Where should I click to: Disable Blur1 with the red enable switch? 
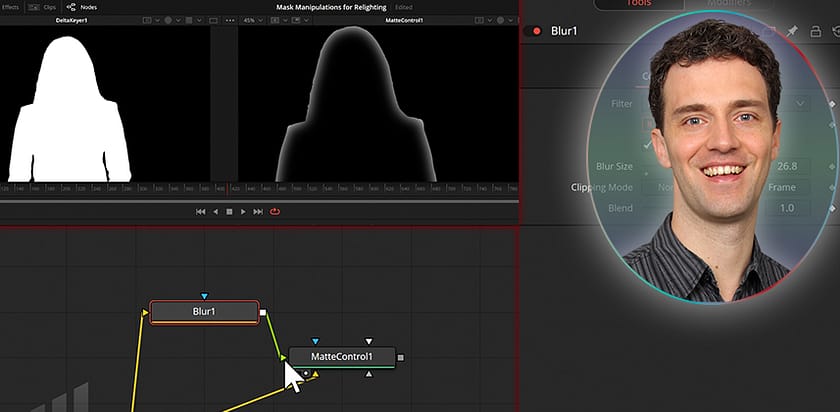[533, 31]
